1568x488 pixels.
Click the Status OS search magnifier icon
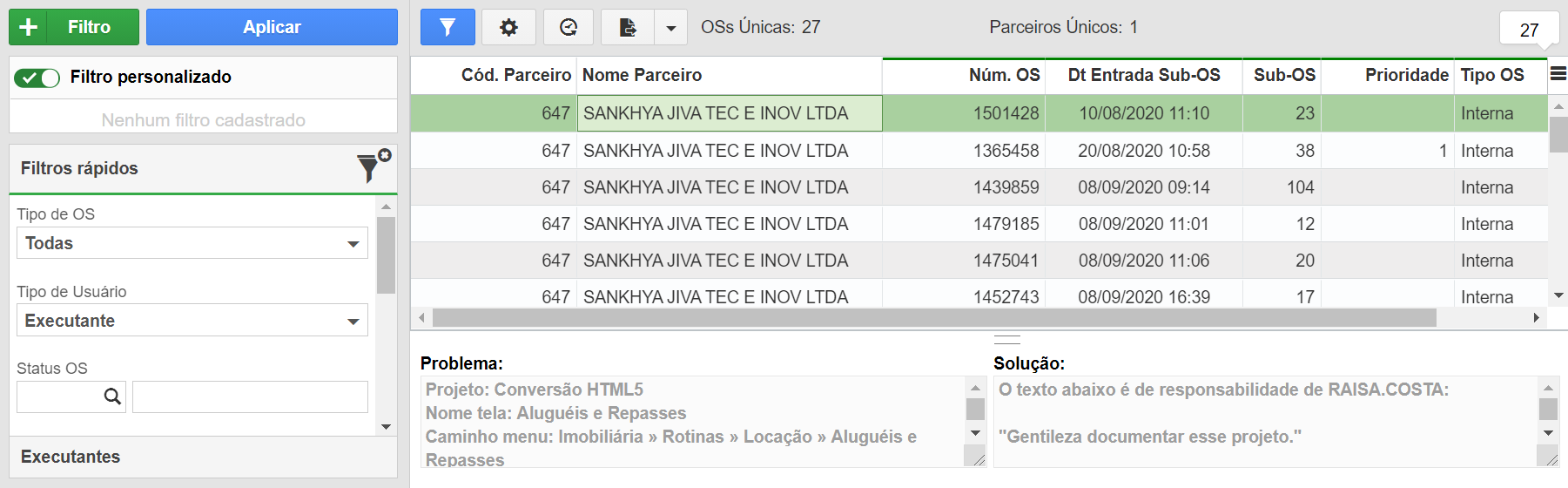[x=112, y=396]
